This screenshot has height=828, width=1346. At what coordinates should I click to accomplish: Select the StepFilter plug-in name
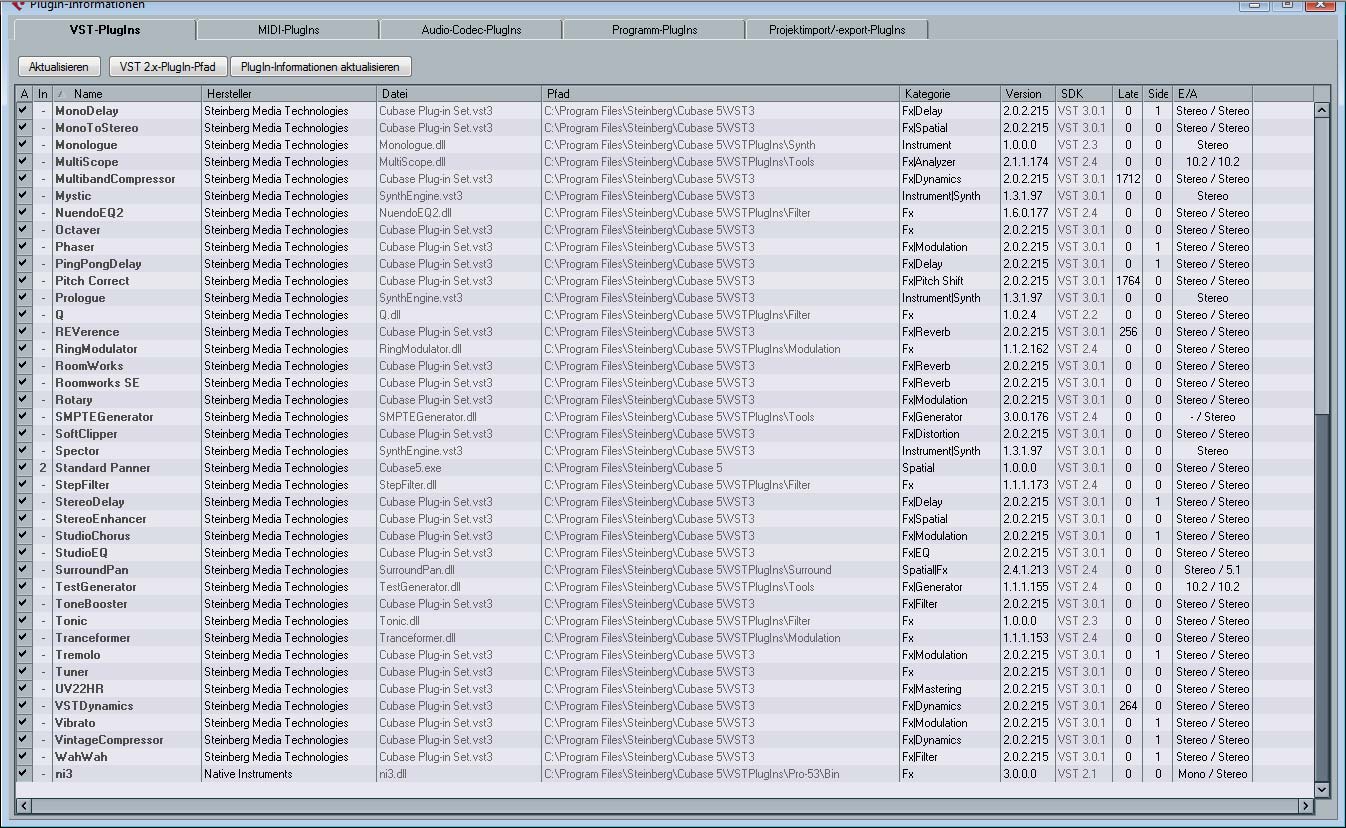[x=82, y=485]
